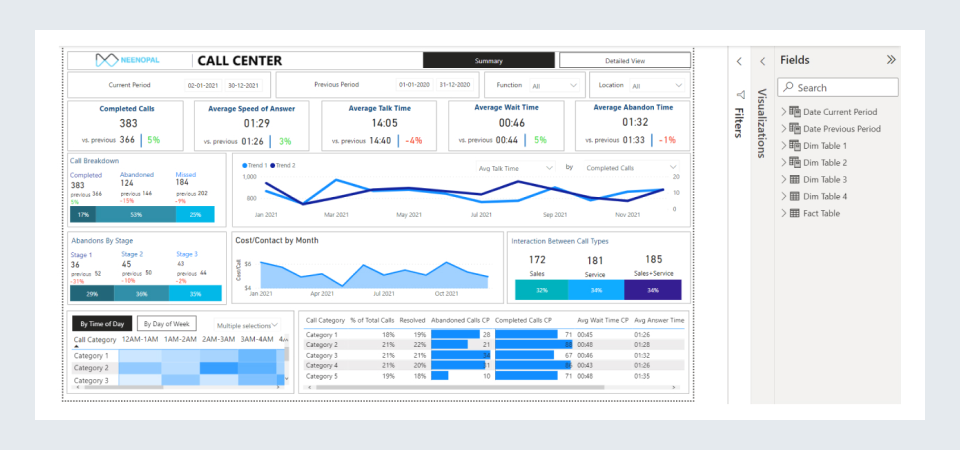
Task: Click current period end date 30-12-2021
Action: pos(243,85)
